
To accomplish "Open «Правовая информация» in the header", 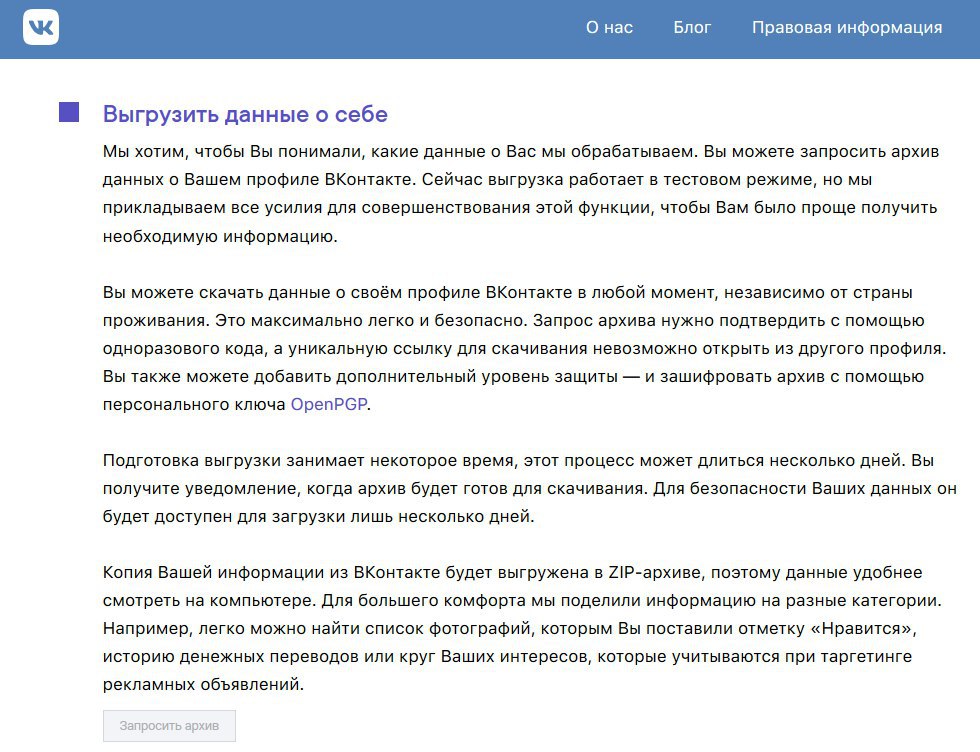I will [x=847, y=28].
